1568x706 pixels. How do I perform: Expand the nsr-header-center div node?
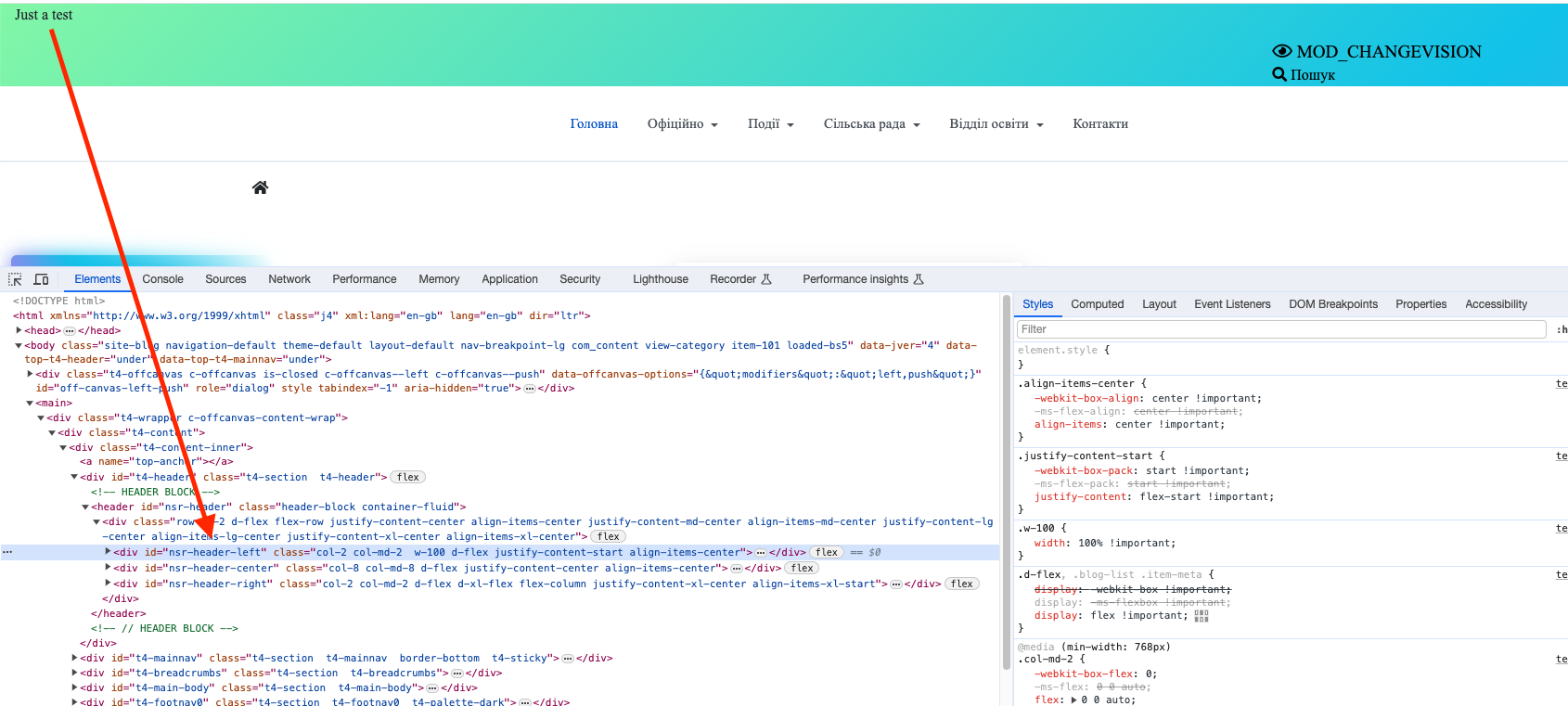coord(109,568)
